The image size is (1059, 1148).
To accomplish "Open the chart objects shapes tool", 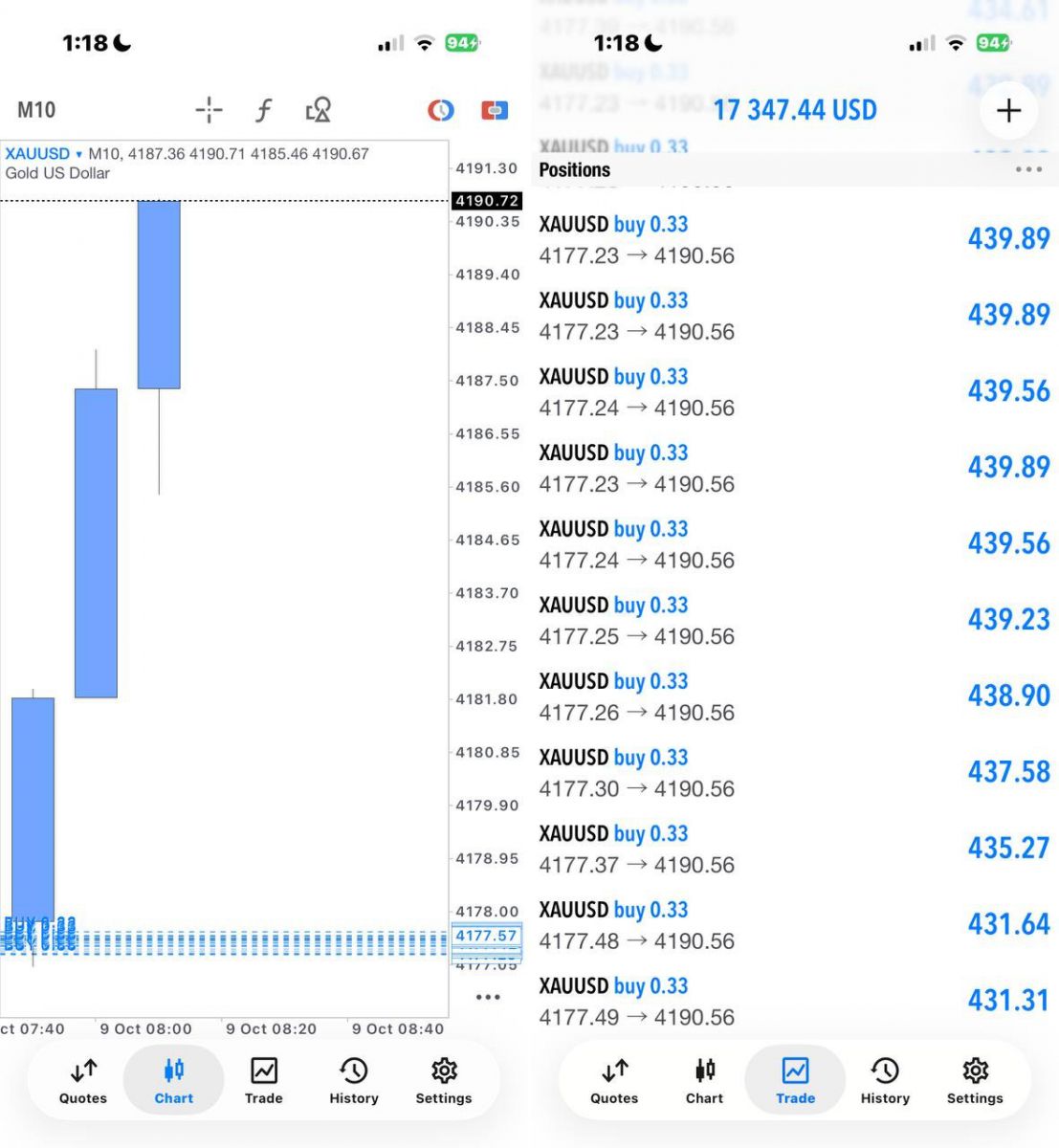I will click(x=319, y=110).
